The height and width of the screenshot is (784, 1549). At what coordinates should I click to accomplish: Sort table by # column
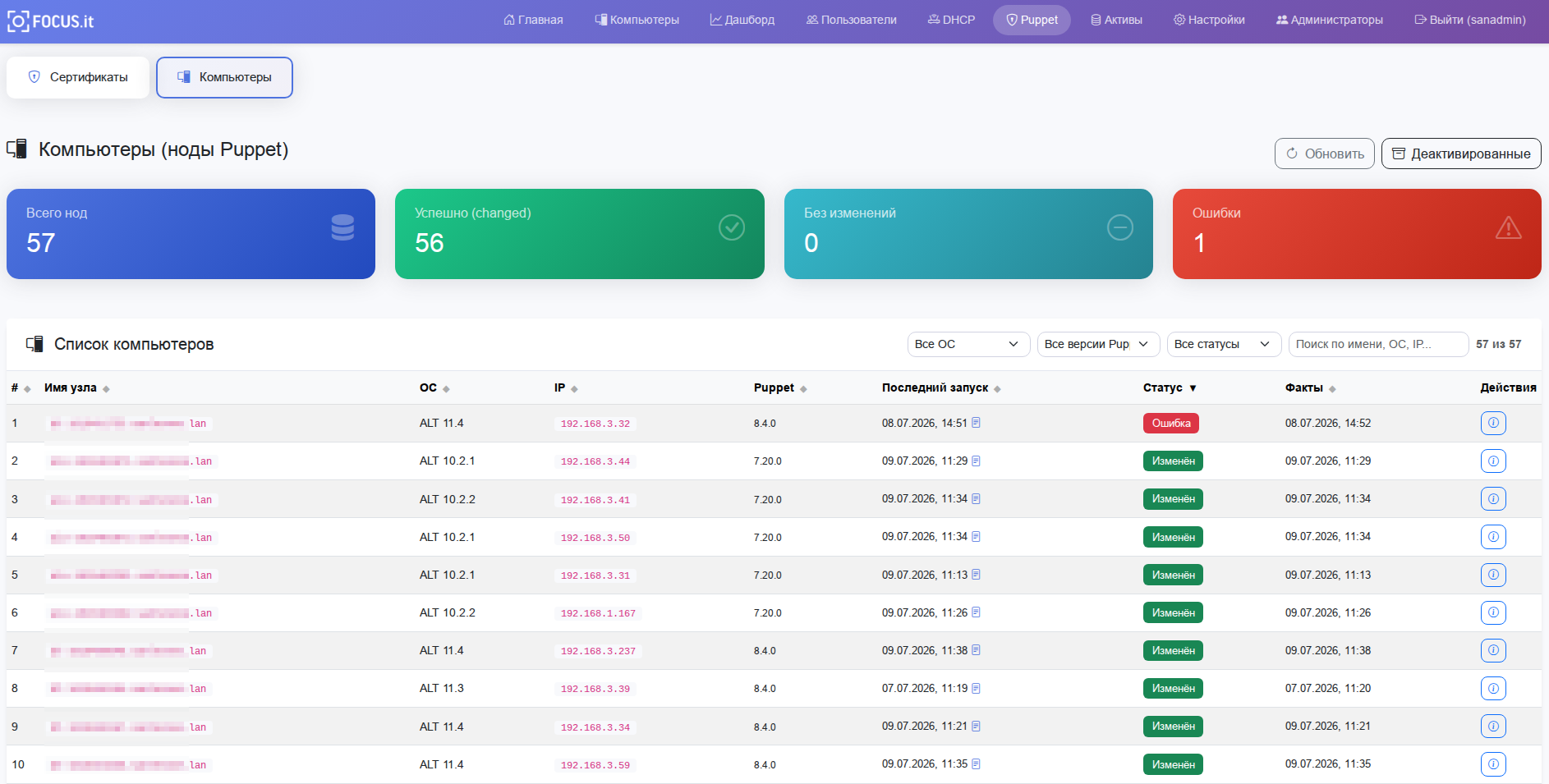(21, 387)
